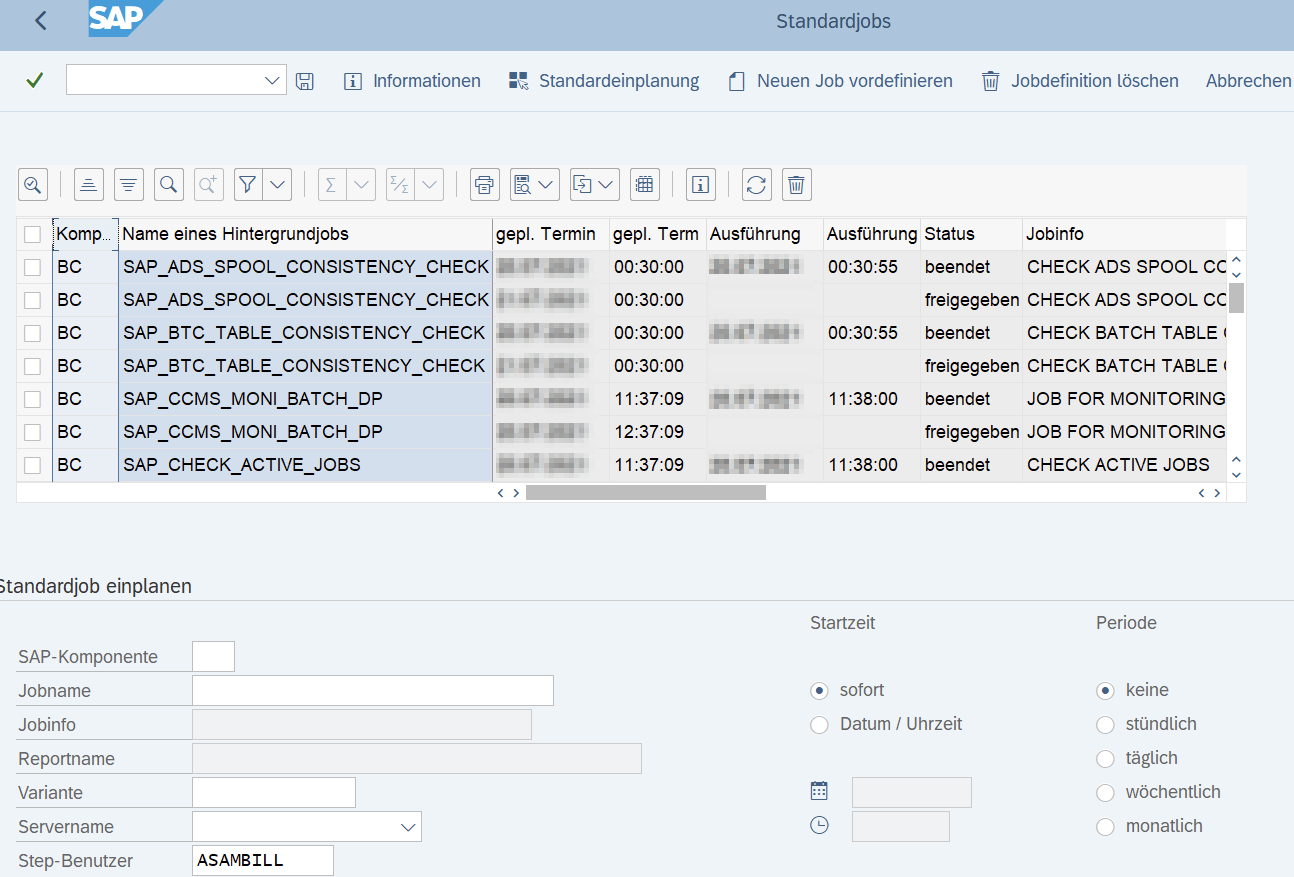Check the SAP_CHECK_ACTIVE_JOBS row checkbox

tap(33, 465)
